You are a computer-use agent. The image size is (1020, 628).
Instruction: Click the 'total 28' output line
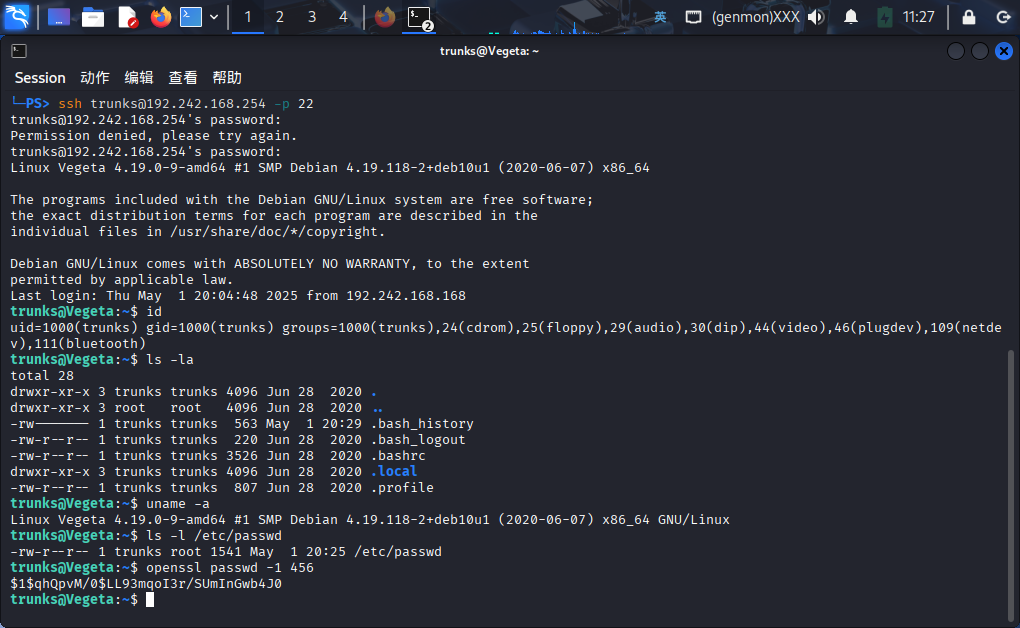pos(42,375)
